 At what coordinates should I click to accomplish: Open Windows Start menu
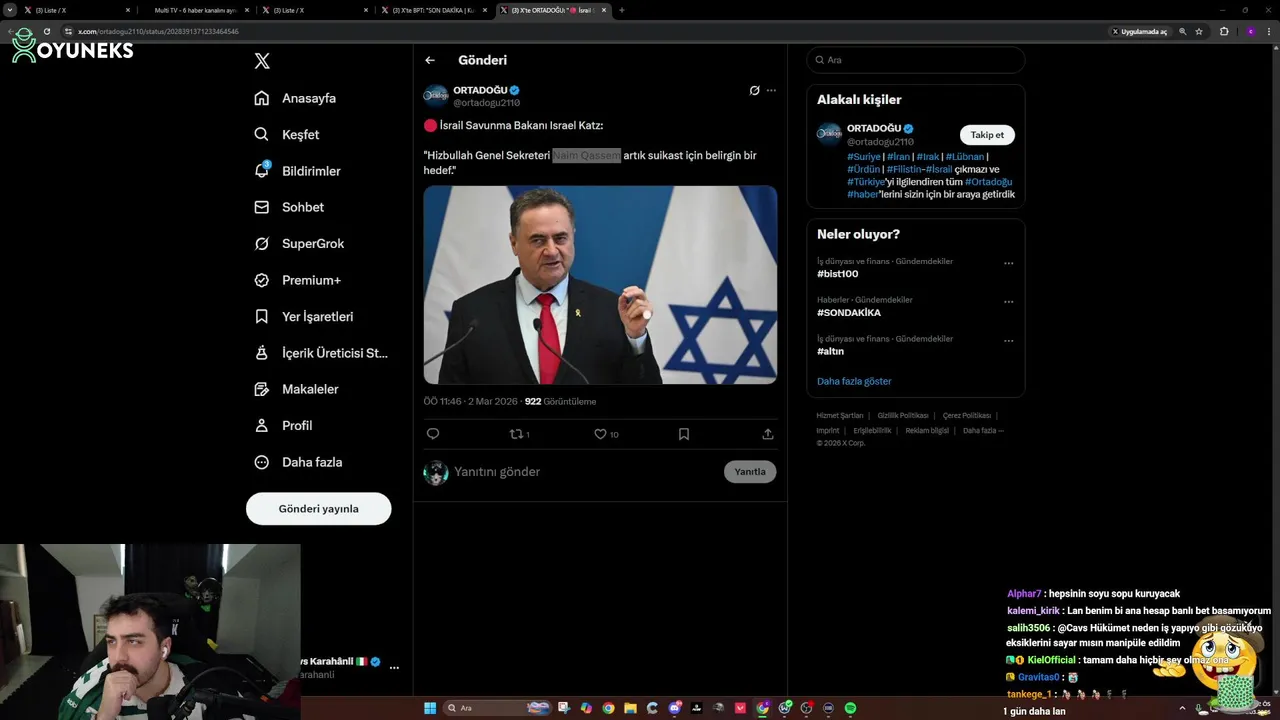pos(430,708)
